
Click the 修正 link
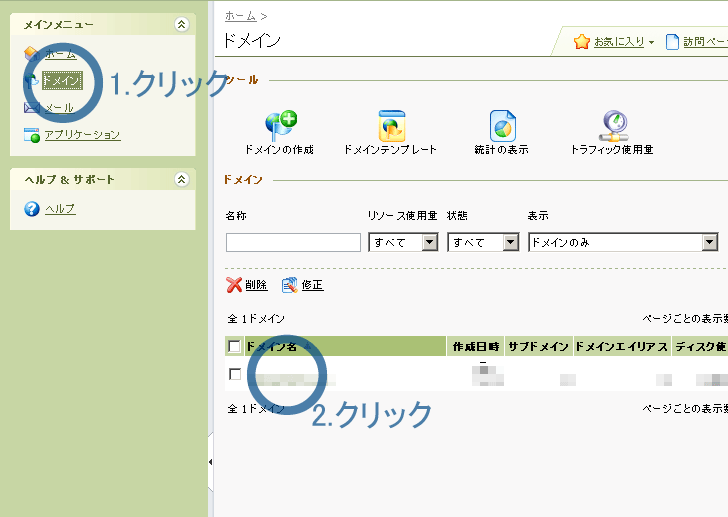coord(312,285)
